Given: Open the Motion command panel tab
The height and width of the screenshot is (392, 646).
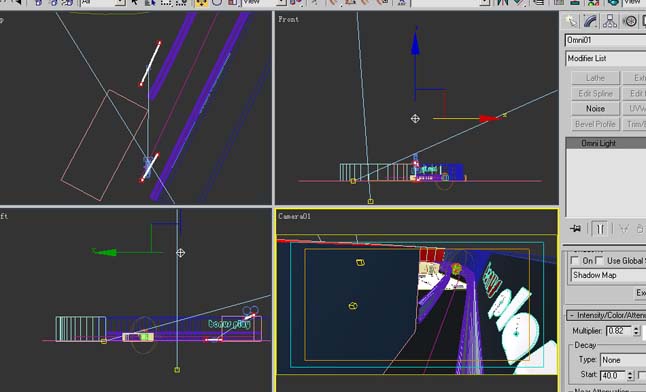Looking at the screenshot, I should pyautogui.click(x=630, y=21).
